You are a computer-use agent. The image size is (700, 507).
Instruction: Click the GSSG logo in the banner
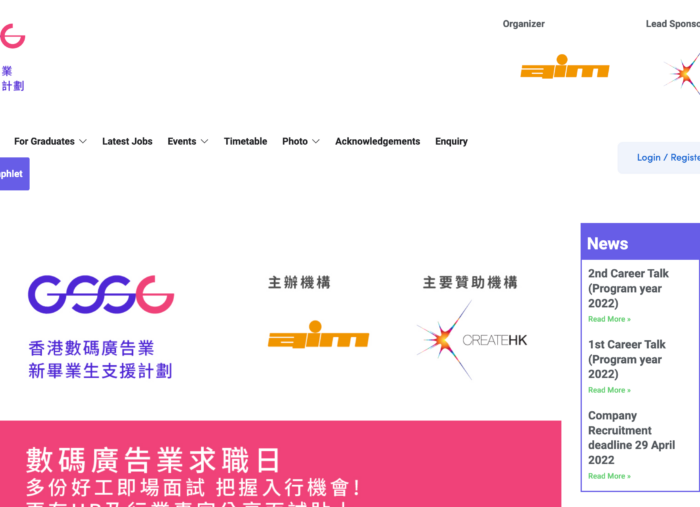[101, 295]
